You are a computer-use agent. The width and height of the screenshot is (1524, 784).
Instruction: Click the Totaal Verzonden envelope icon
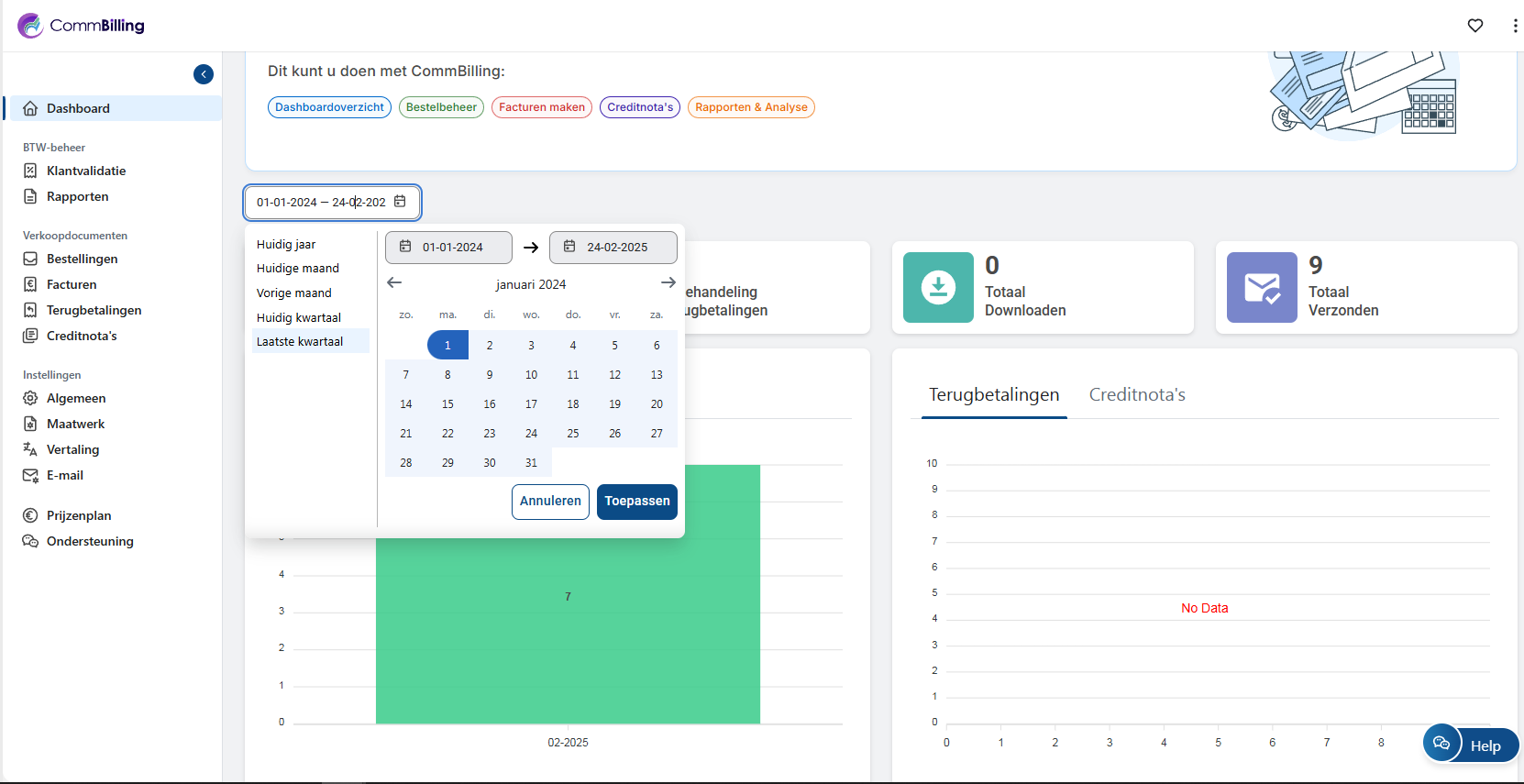click(1262, 287)
